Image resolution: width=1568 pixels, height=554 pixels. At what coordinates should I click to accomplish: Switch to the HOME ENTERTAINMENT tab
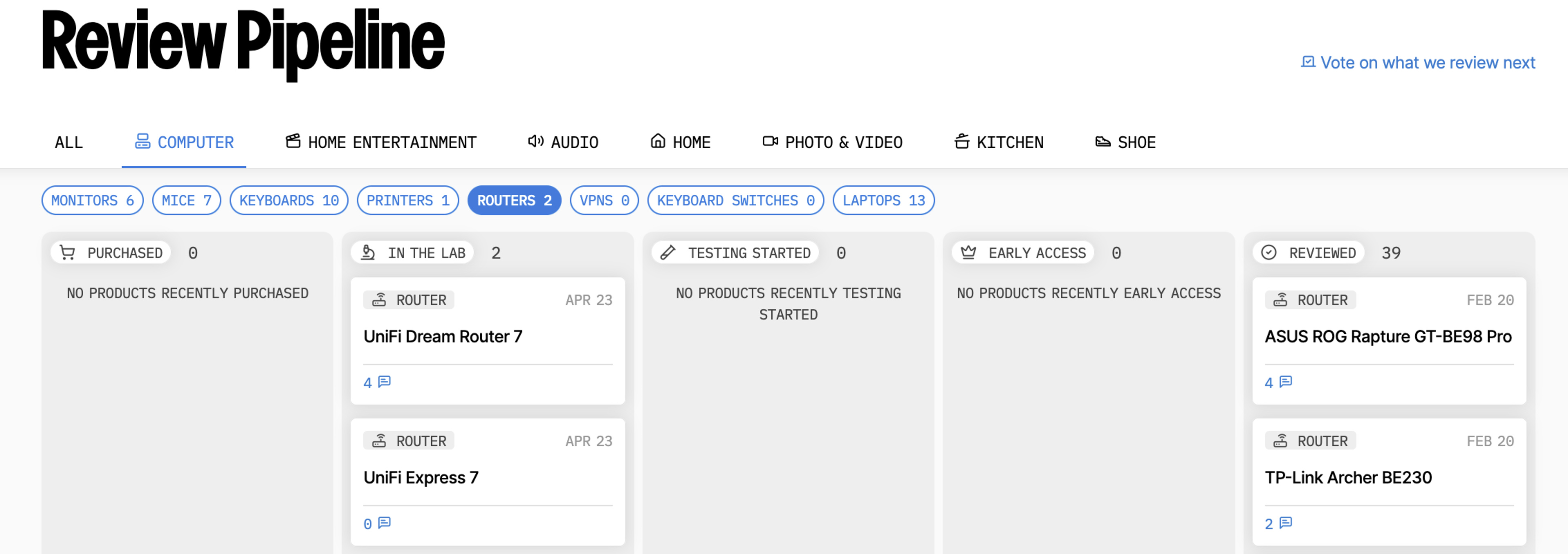pyautogui.click(x=381, y=142)
